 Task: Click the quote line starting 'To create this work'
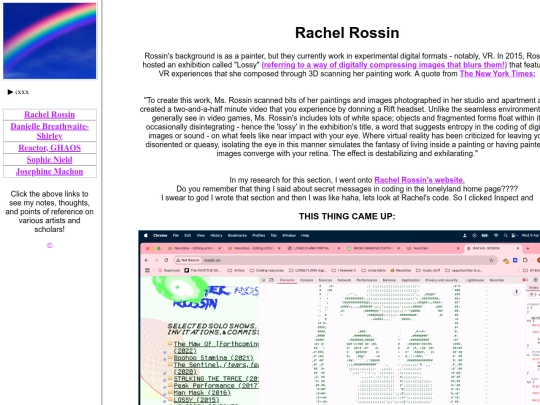tap(342, 100)
